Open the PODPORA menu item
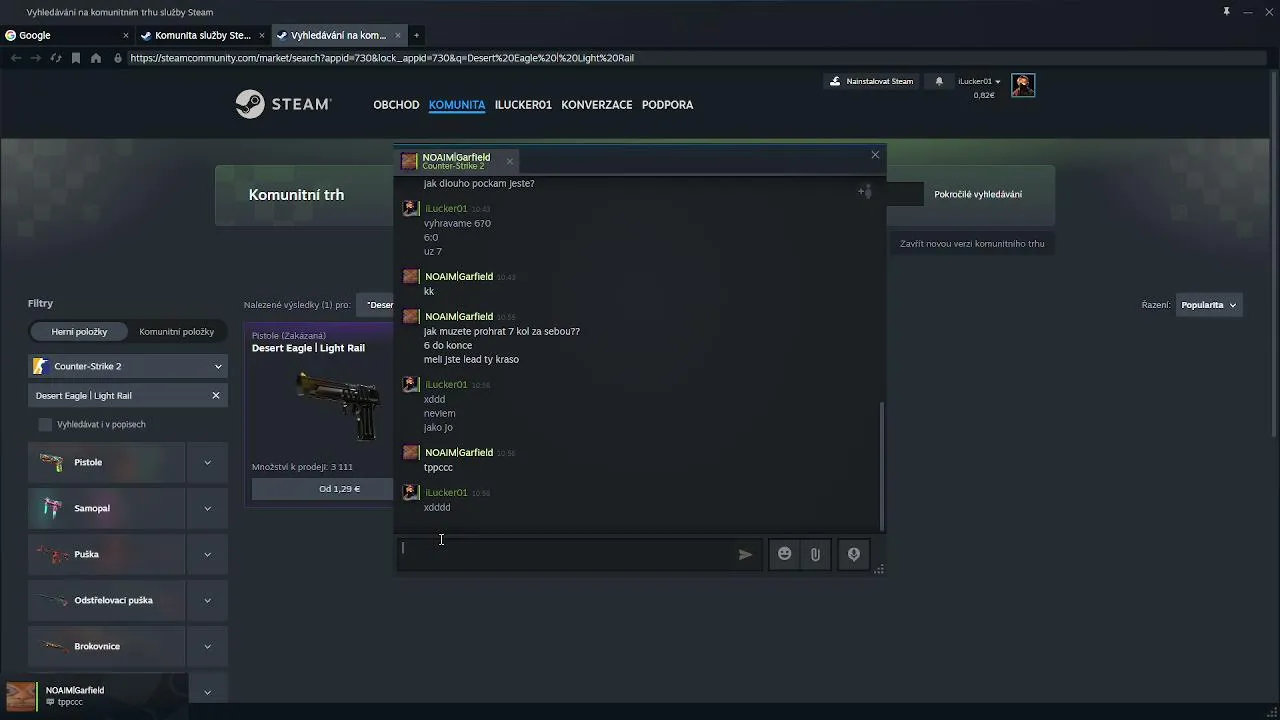Screen dimensions: 1280x720 (667, 104)
